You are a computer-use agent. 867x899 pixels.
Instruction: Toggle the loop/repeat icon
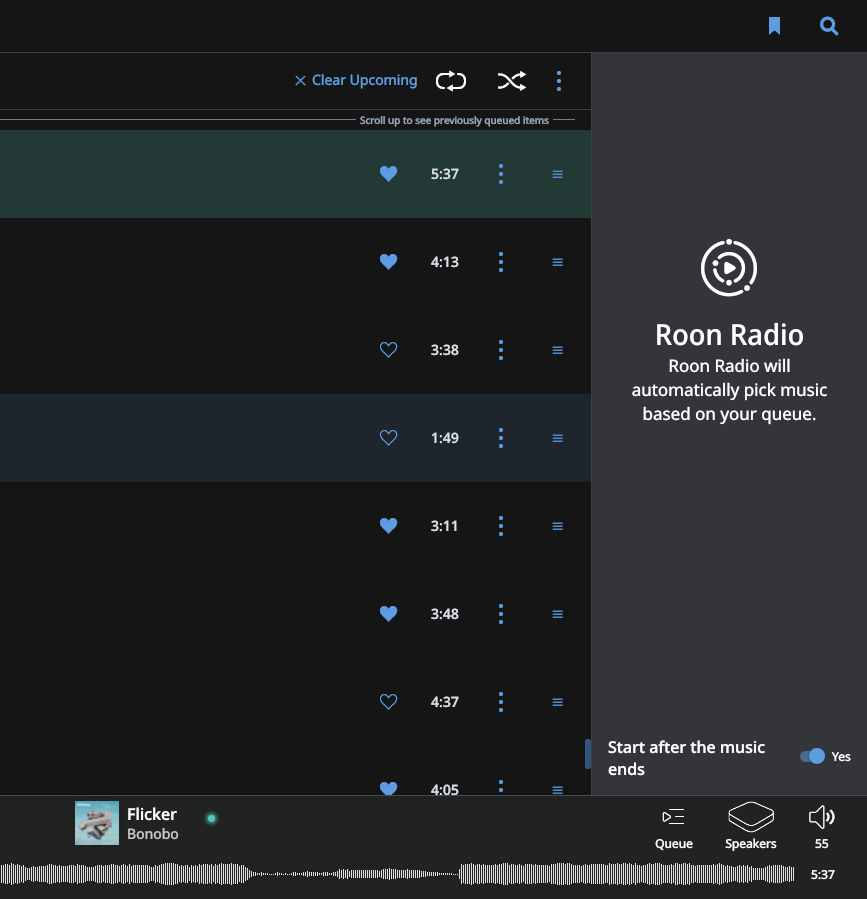(x=451, y=81)
